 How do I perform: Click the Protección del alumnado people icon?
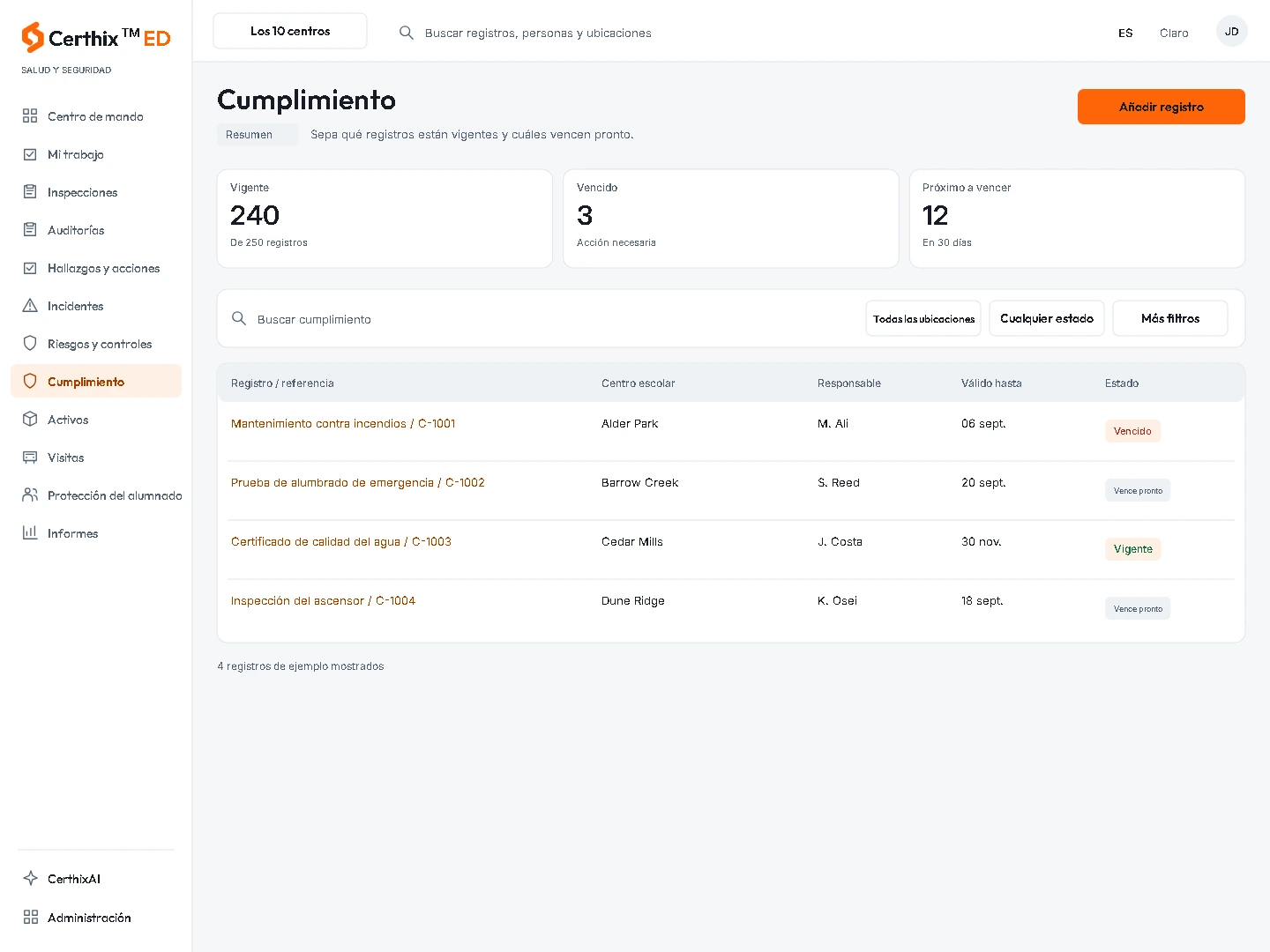tap(30, 495)
